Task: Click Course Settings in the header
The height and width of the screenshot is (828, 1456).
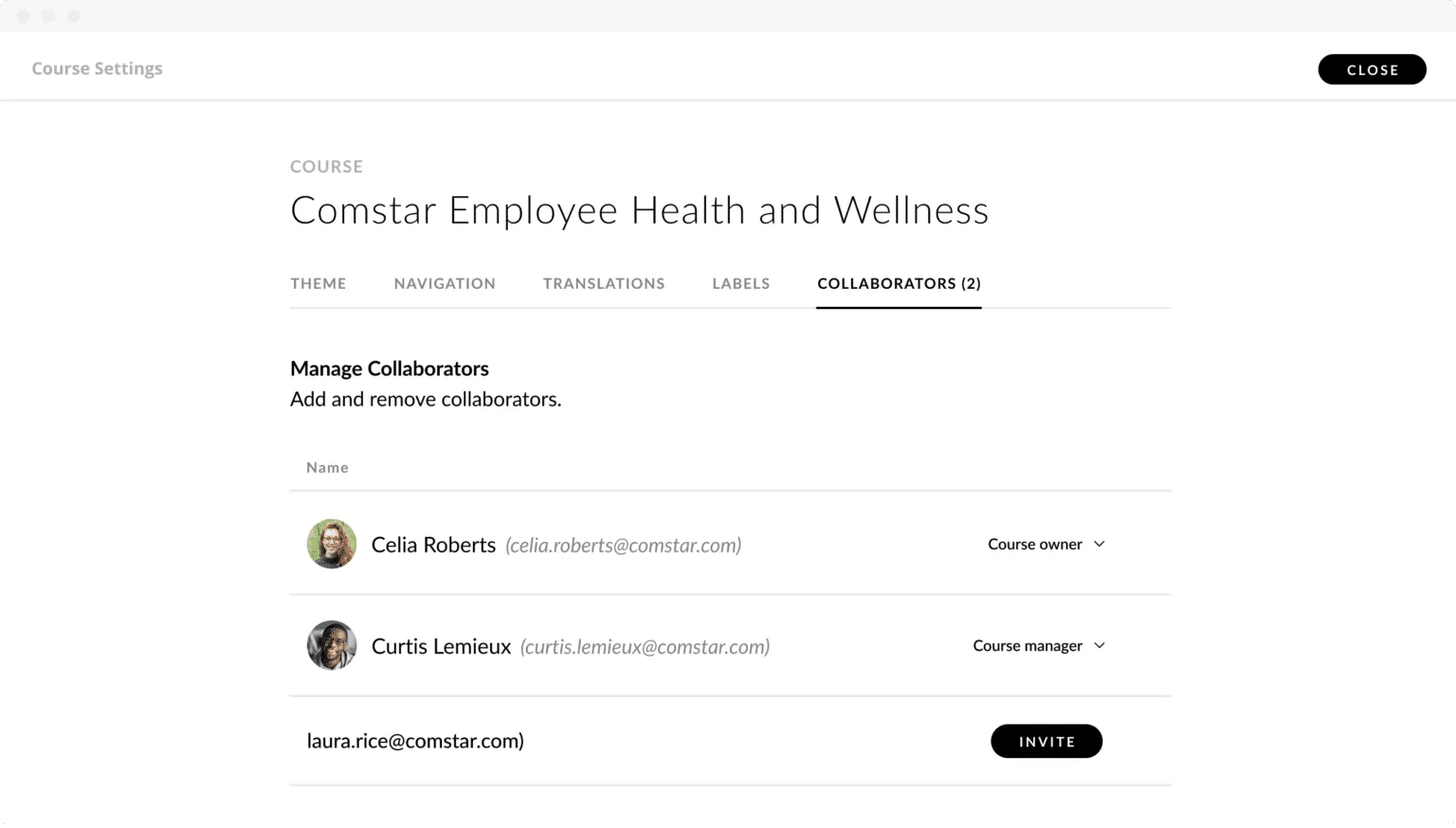Action: point(97,67)
